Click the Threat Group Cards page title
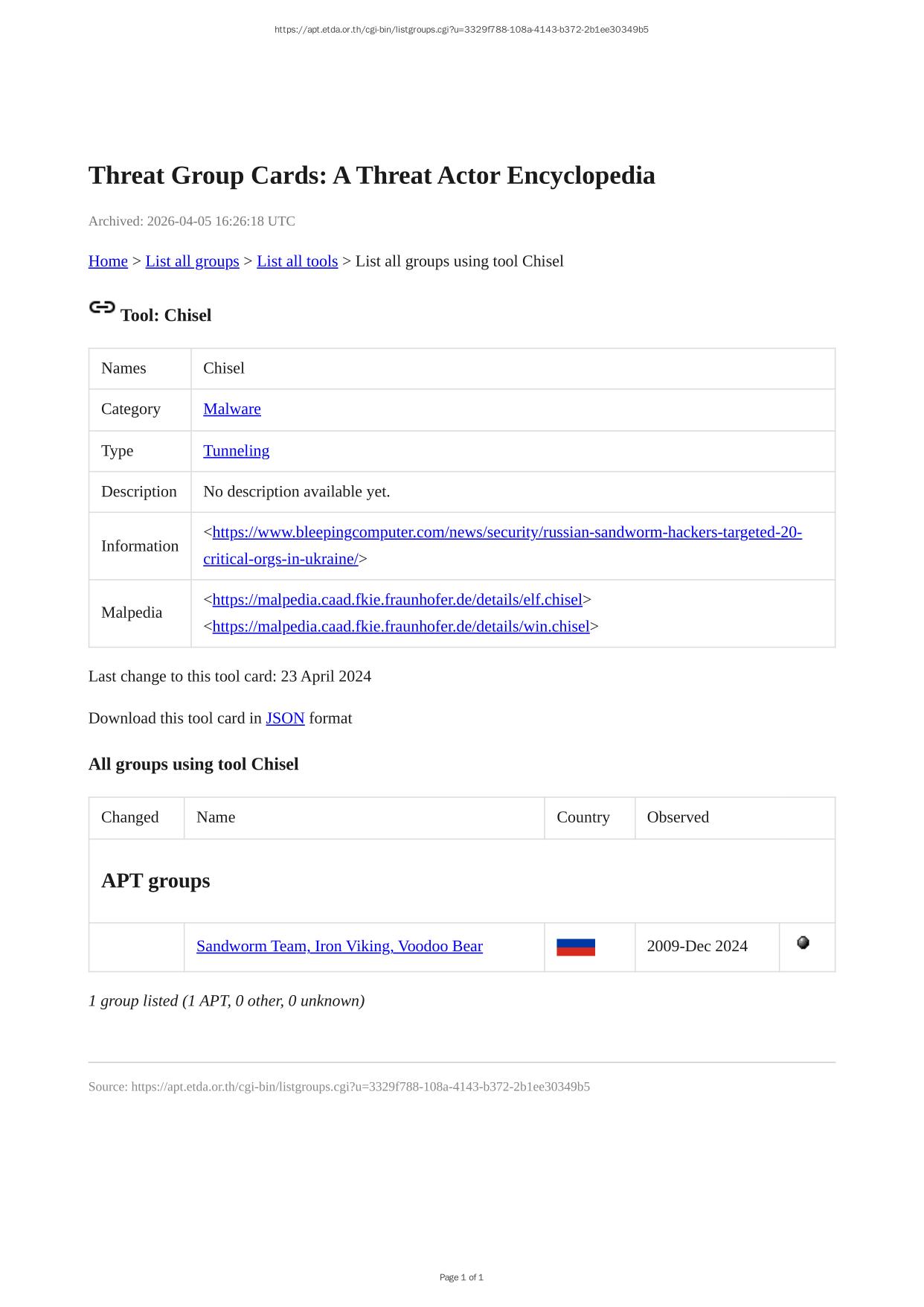Viewport: 924px width, 1307px height. (371, 176)
